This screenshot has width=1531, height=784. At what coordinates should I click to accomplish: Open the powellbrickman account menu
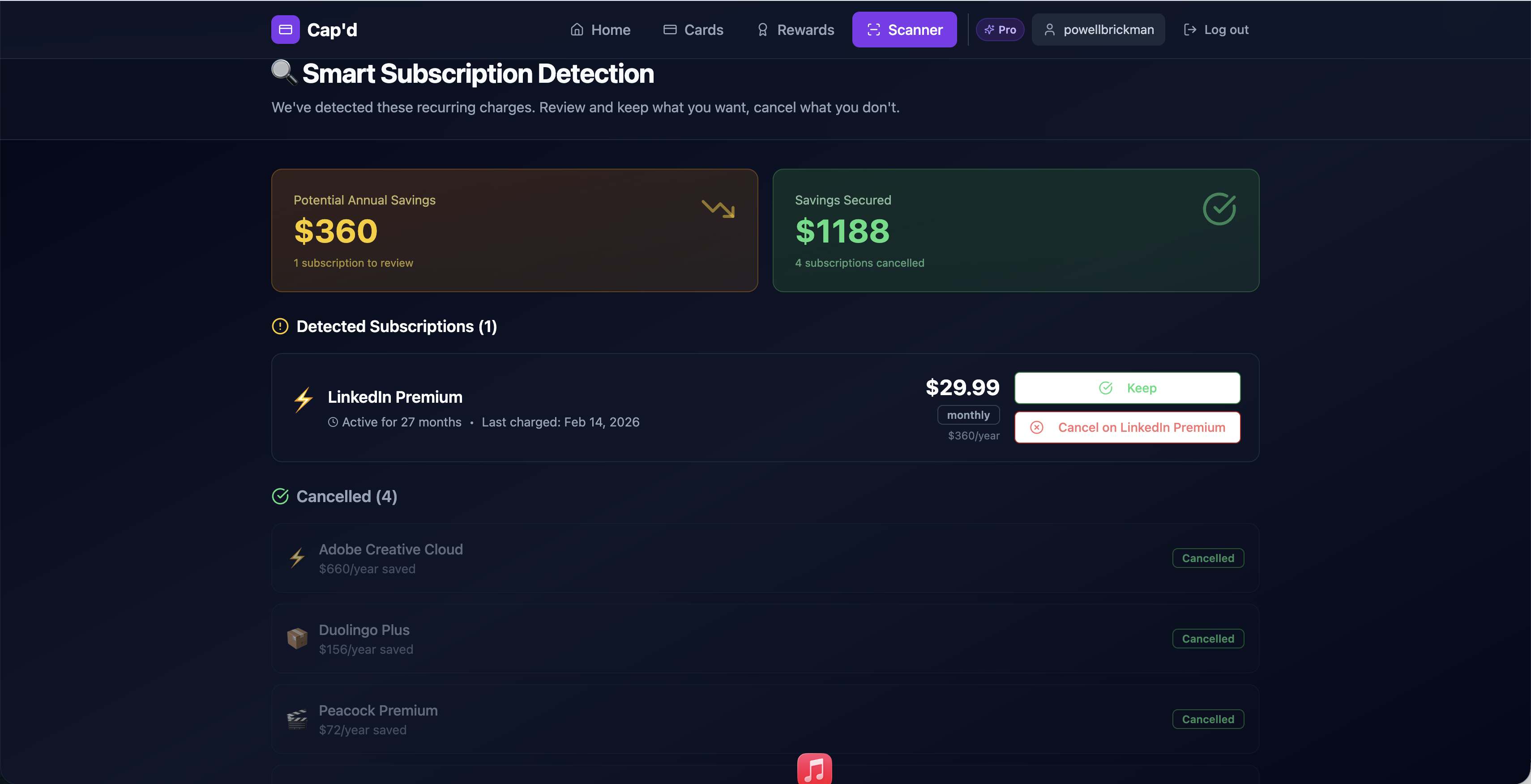coord(1098,29)
